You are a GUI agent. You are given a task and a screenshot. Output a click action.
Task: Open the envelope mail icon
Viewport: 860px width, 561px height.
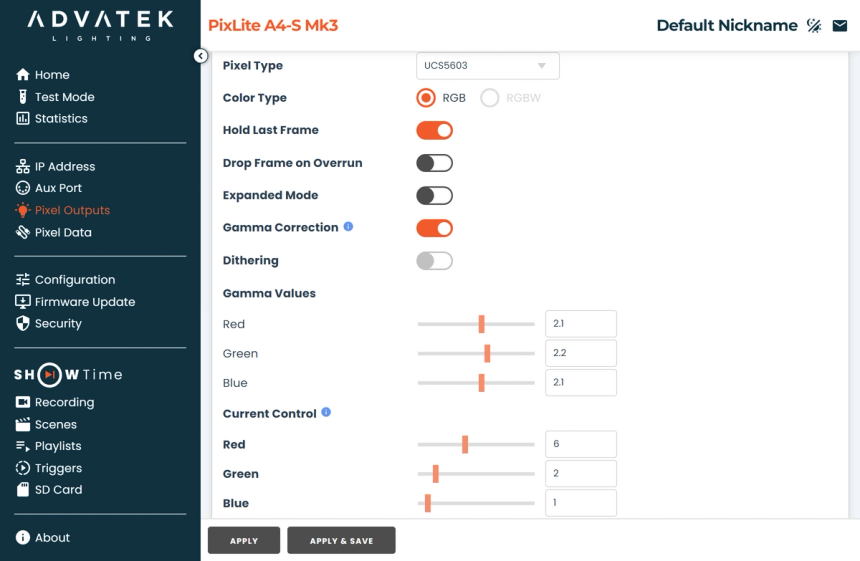click(x=840, y=26)
